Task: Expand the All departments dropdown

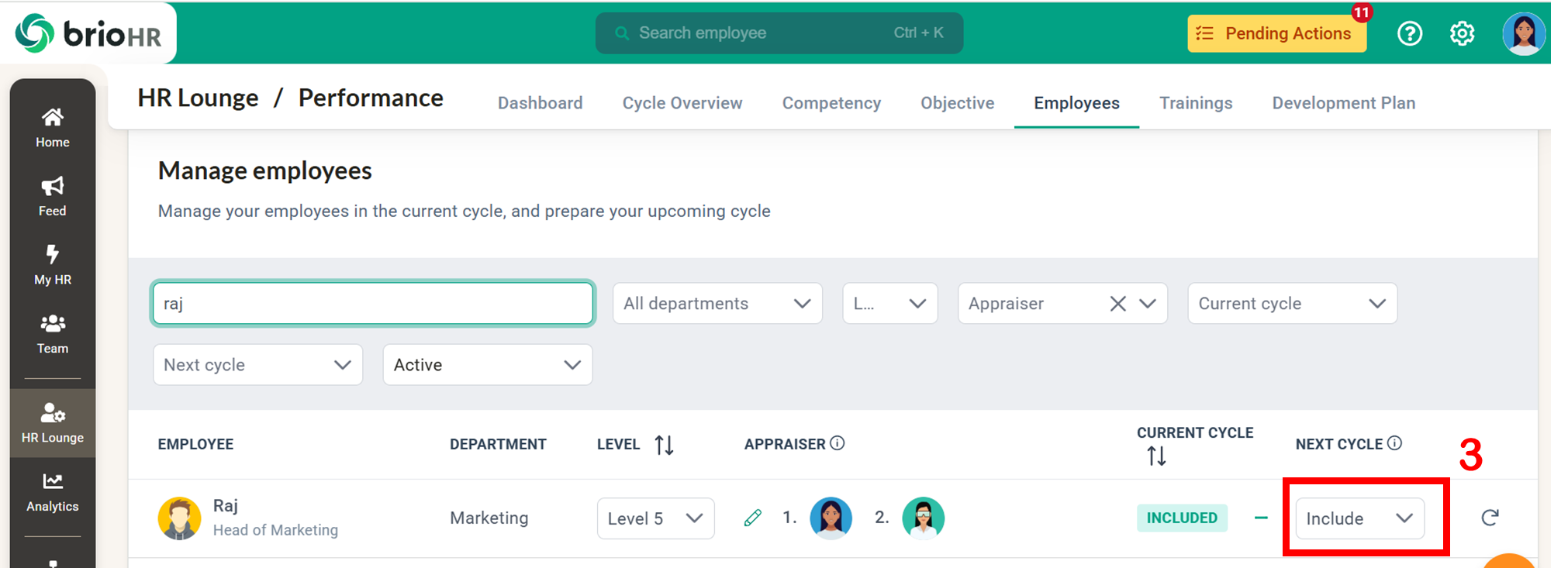Action: pos(717,304)
